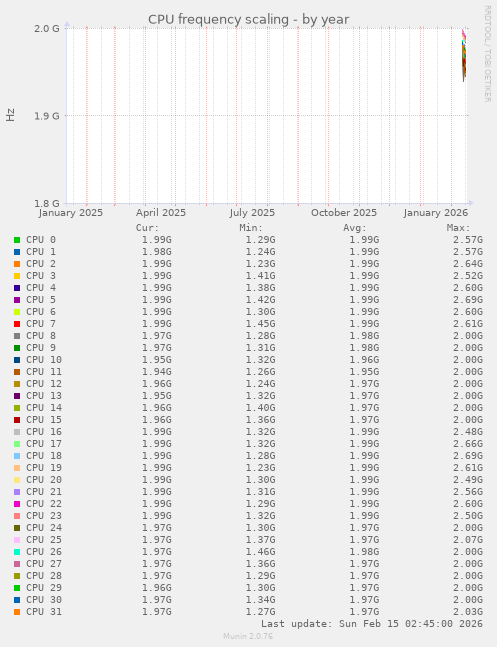Viewport: 497px width, 647px height.
Task: Click the 'July 2025' axis label
Action: 252,213
